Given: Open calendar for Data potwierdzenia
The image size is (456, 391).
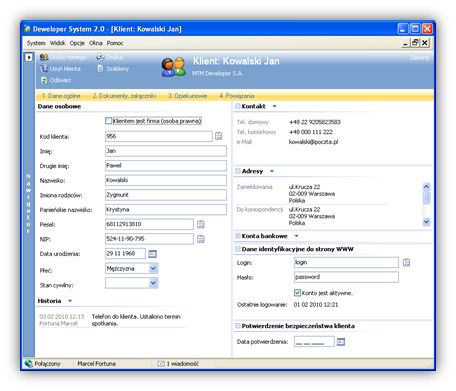Looking at the screenshot, I should coord(341,342).
